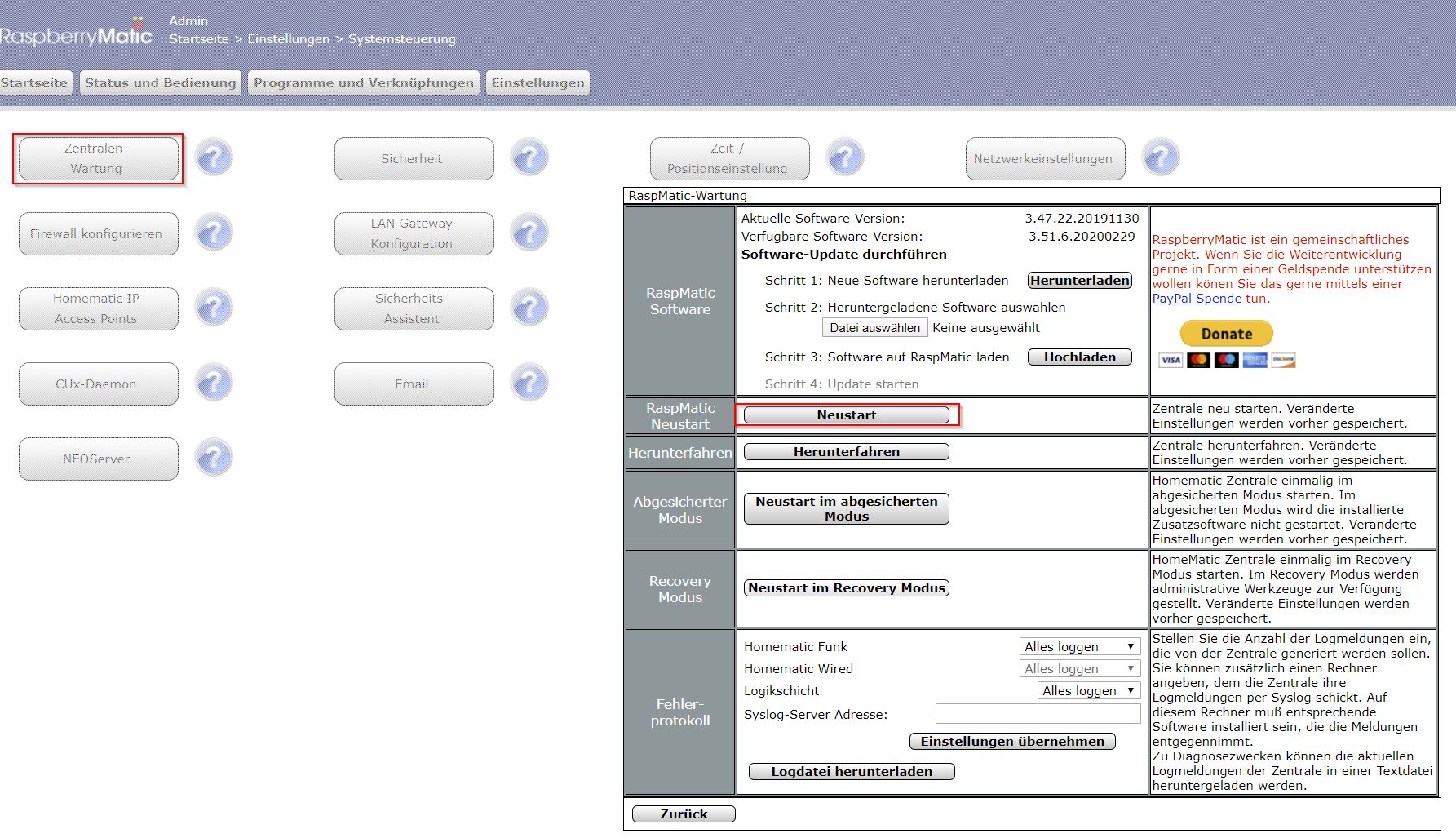Open Homematic Funk log level dropdown
Screen dimensions: 1456x838
(1080, 646)
